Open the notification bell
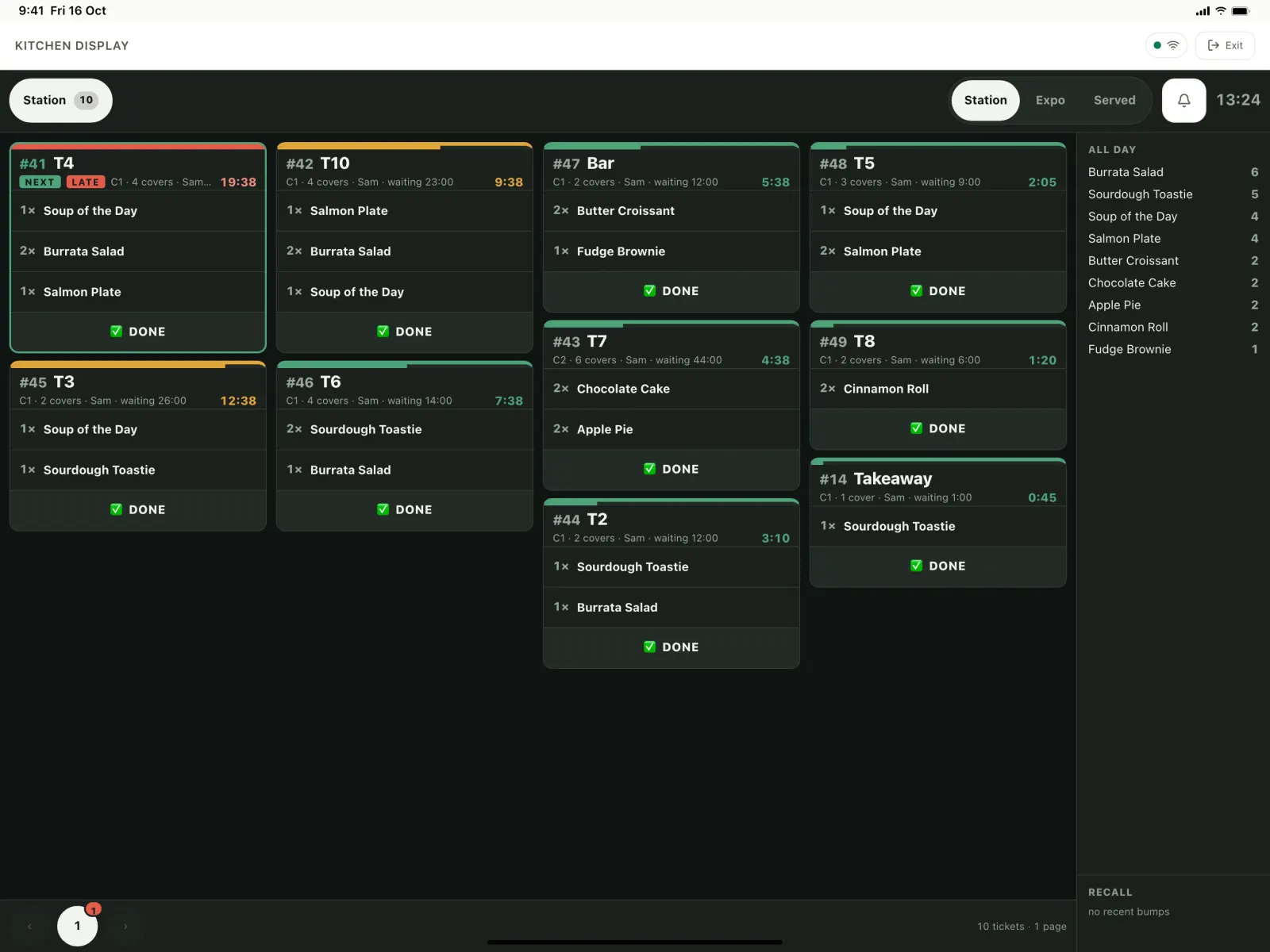The image size is (1270, 952). point(1183,100)
